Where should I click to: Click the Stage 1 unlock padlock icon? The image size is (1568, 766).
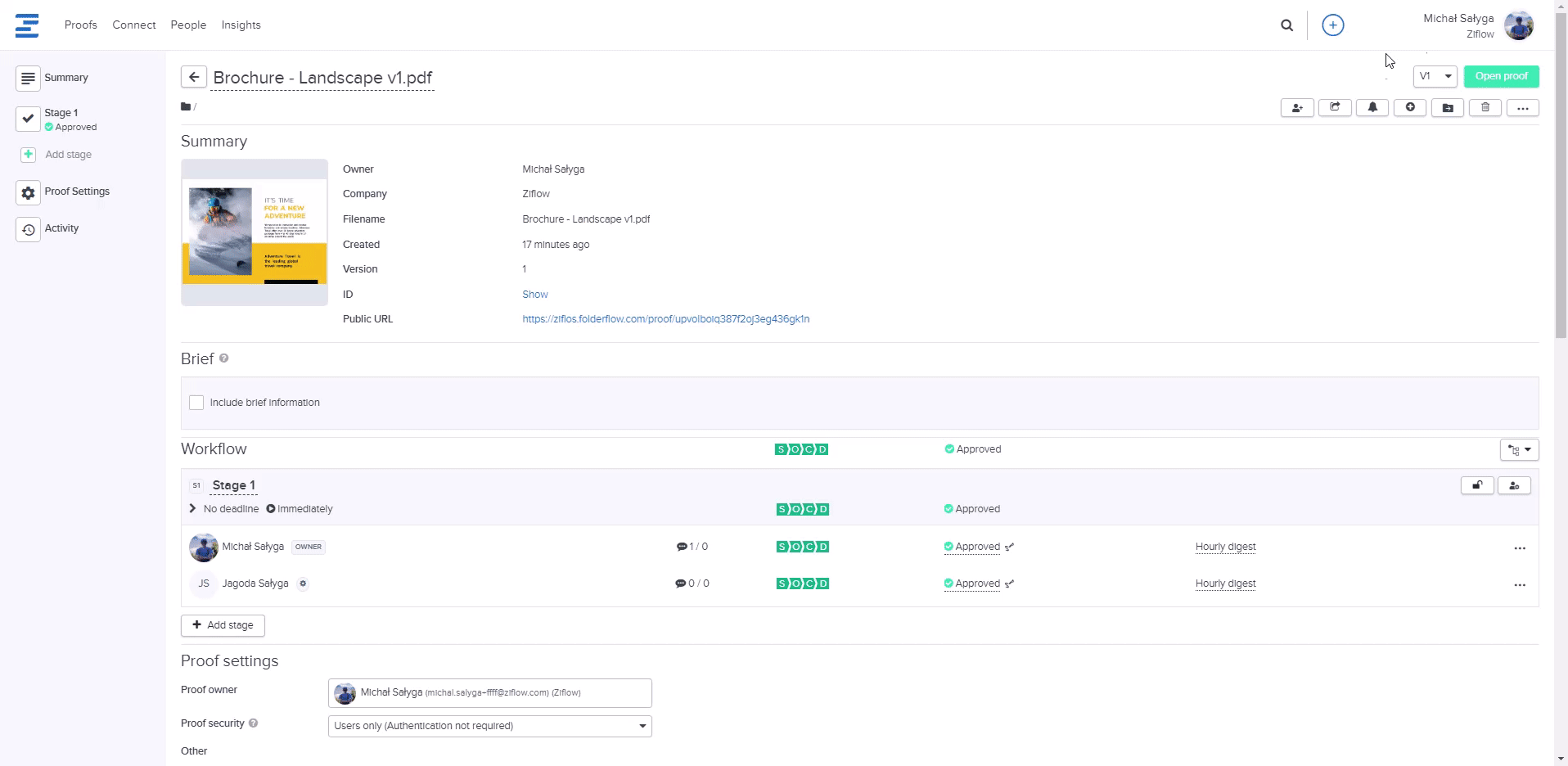[x=1477, y=486]
